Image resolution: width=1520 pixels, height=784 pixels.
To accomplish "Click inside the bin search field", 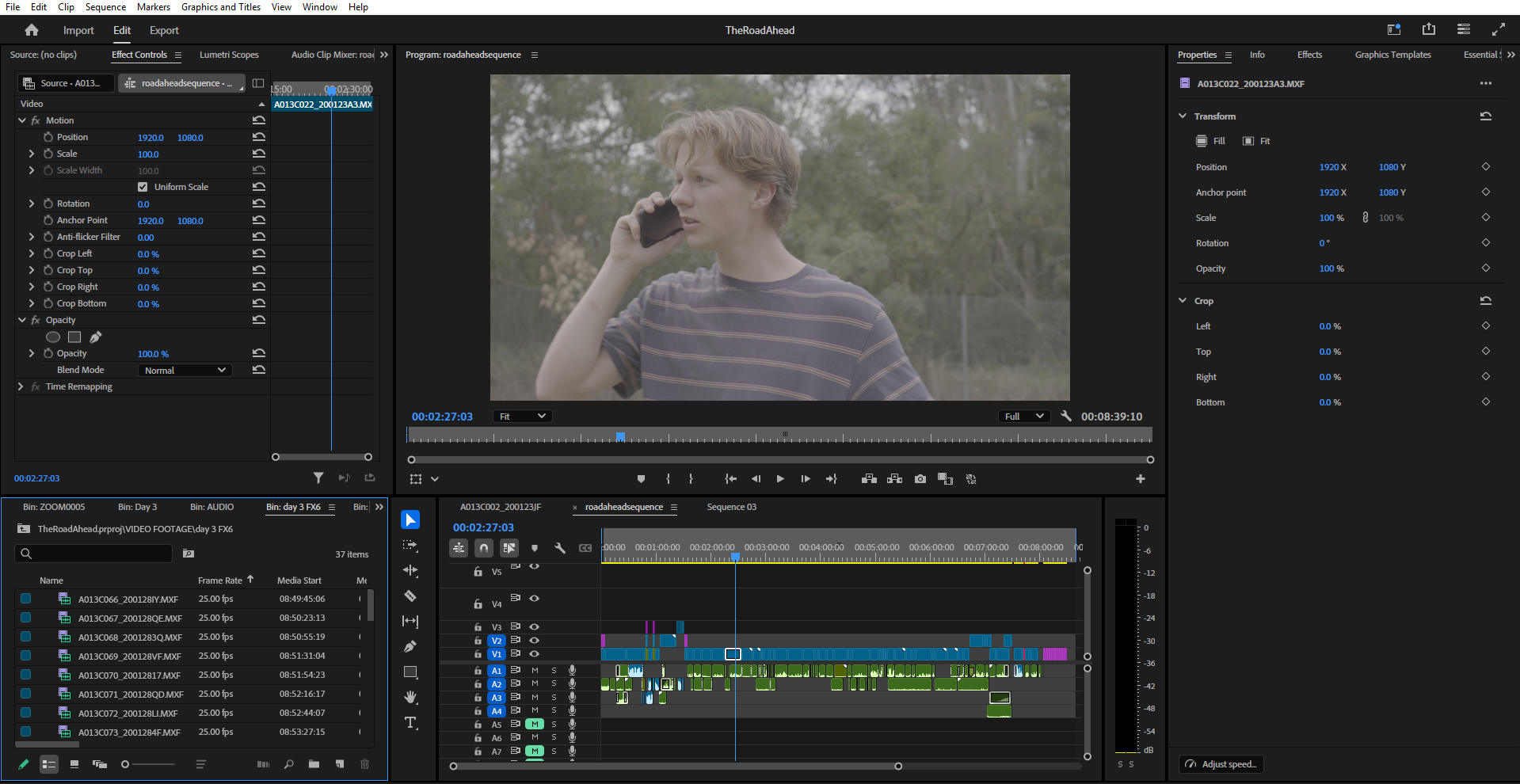I will tap(95, 554).
